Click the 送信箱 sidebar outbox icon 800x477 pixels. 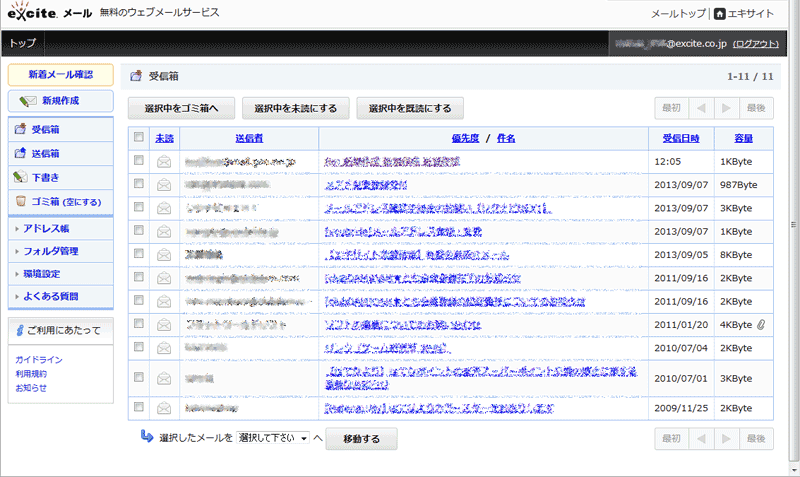20,153
